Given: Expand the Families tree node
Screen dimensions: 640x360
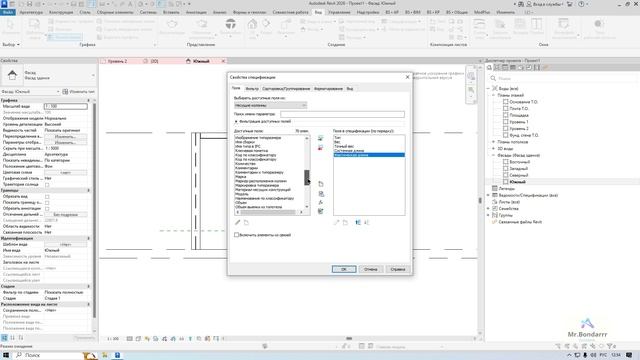Looking at the screenshot, I should point(488,209).
